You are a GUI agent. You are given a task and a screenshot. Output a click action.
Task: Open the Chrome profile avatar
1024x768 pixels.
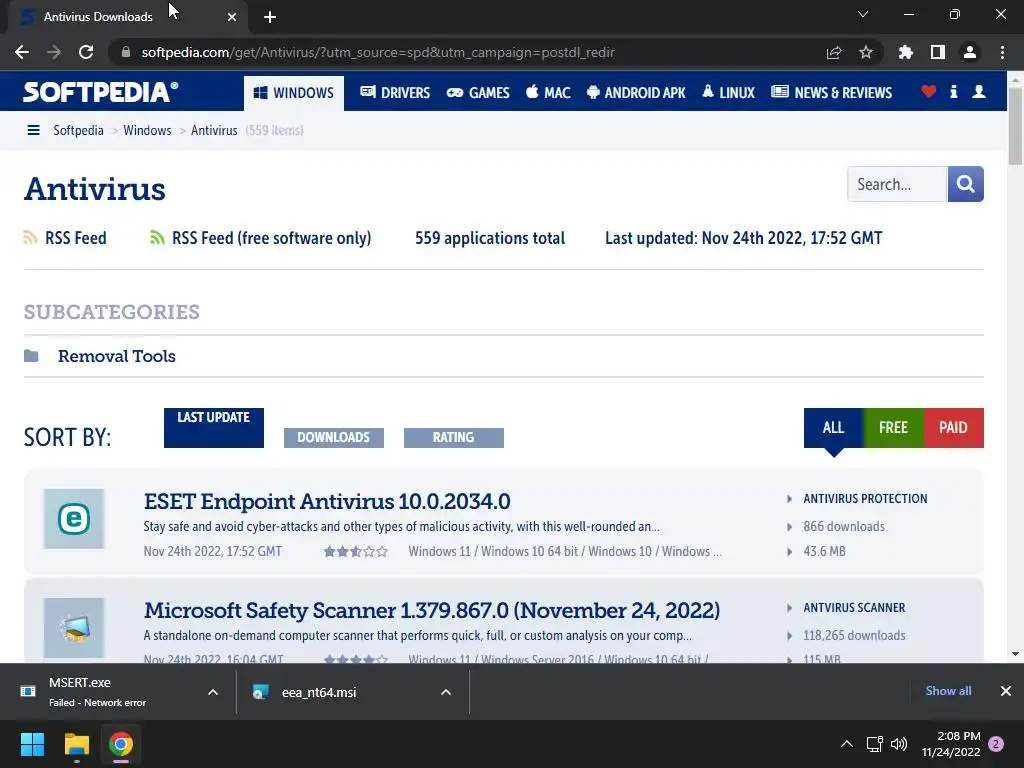coord(970,52)
